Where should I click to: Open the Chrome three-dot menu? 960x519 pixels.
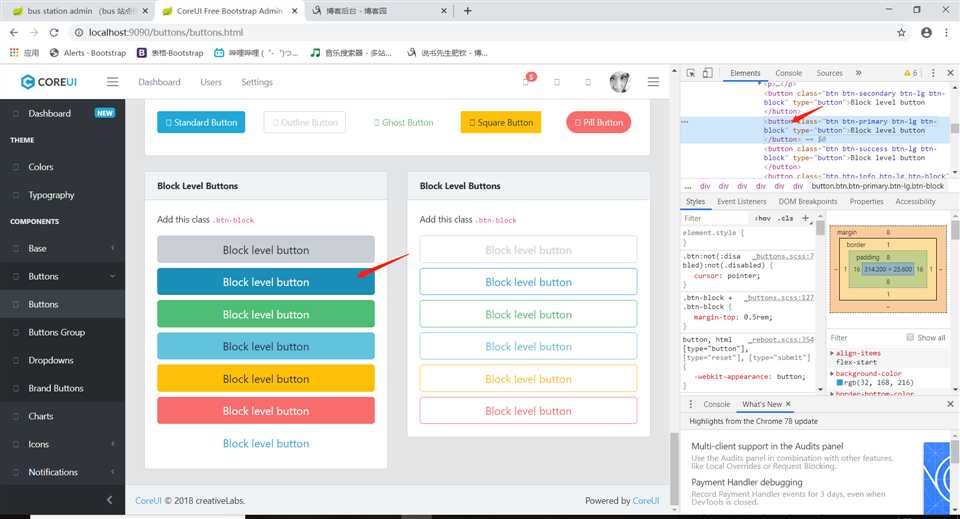[947, 32]
